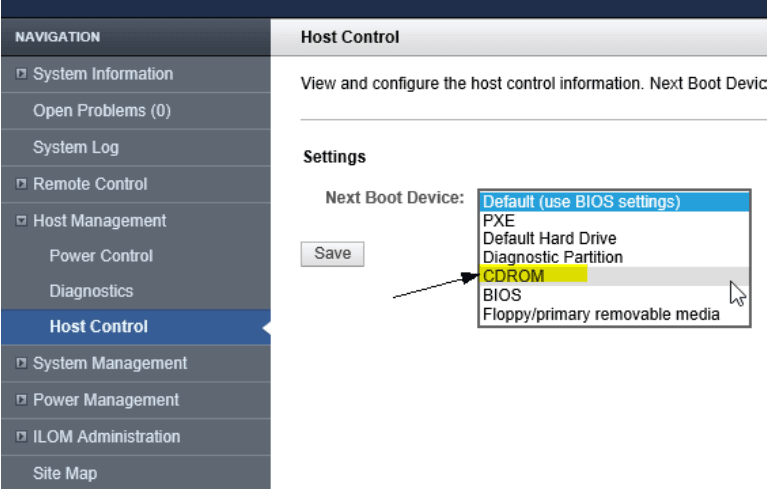Select PXE from boot device list
The width and height of the screenshot is (767, 489).
tap(498, 220)
